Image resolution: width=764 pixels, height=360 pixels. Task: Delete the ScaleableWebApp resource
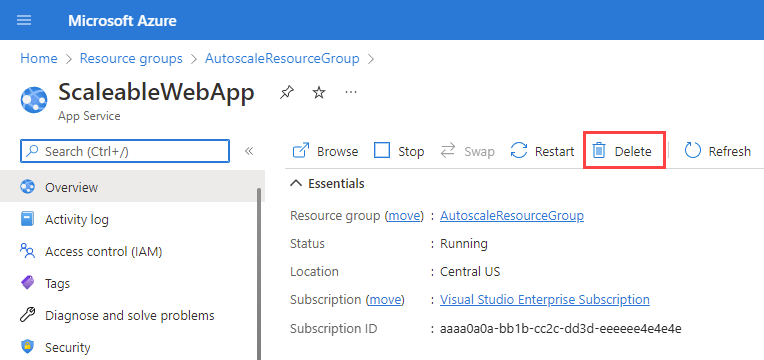click(624, 151)
